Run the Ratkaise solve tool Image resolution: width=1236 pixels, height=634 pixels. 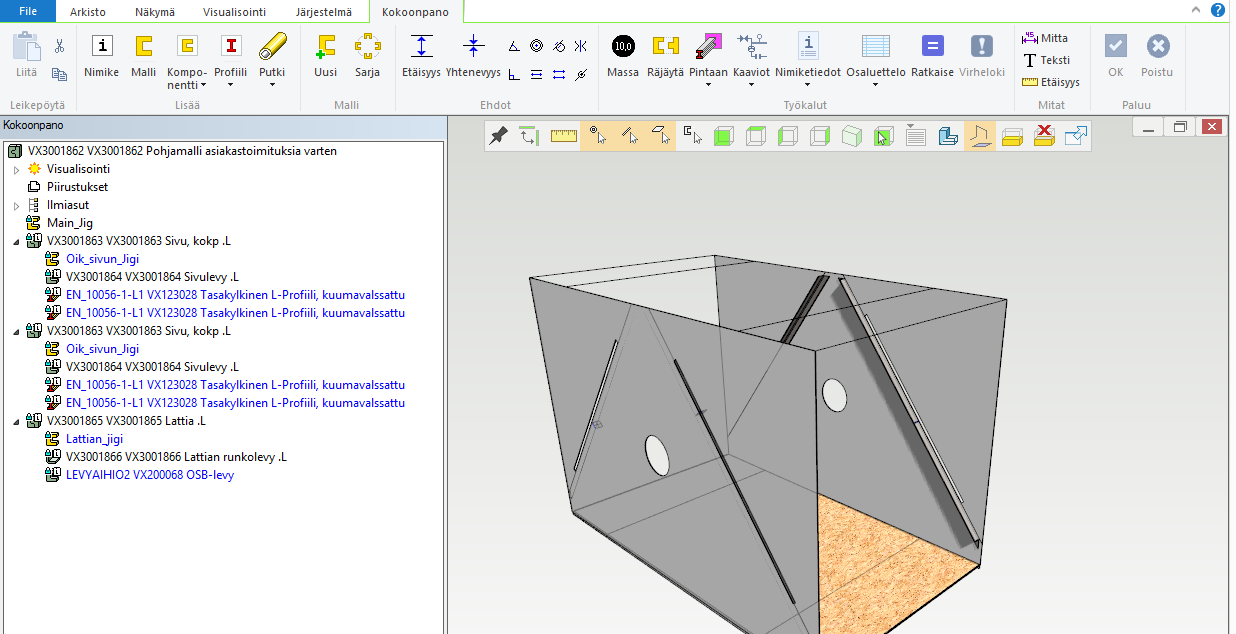point(932,46)
